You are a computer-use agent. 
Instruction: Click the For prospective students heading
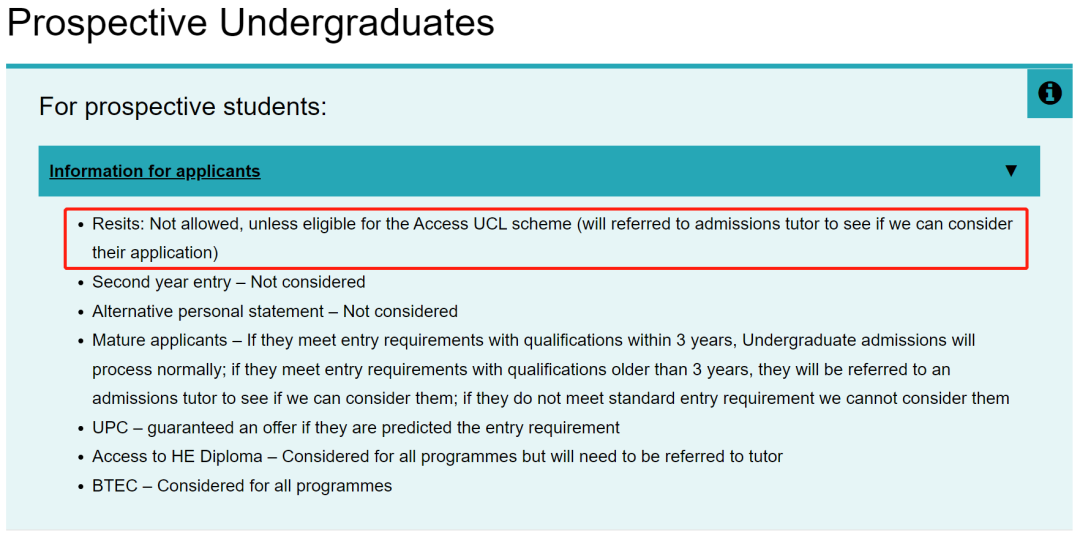click(x=183, y=107)
